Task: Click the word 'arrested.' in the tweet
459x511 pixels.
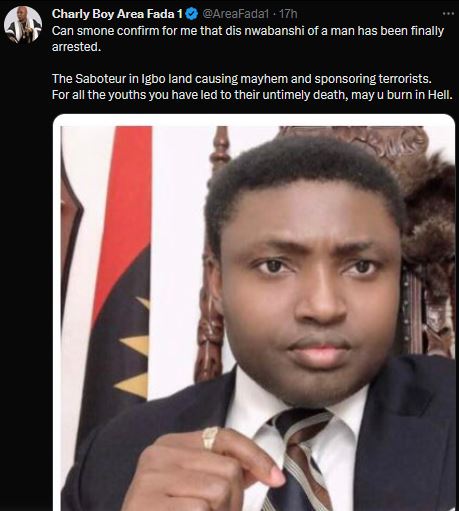Action: pos(76,47)
